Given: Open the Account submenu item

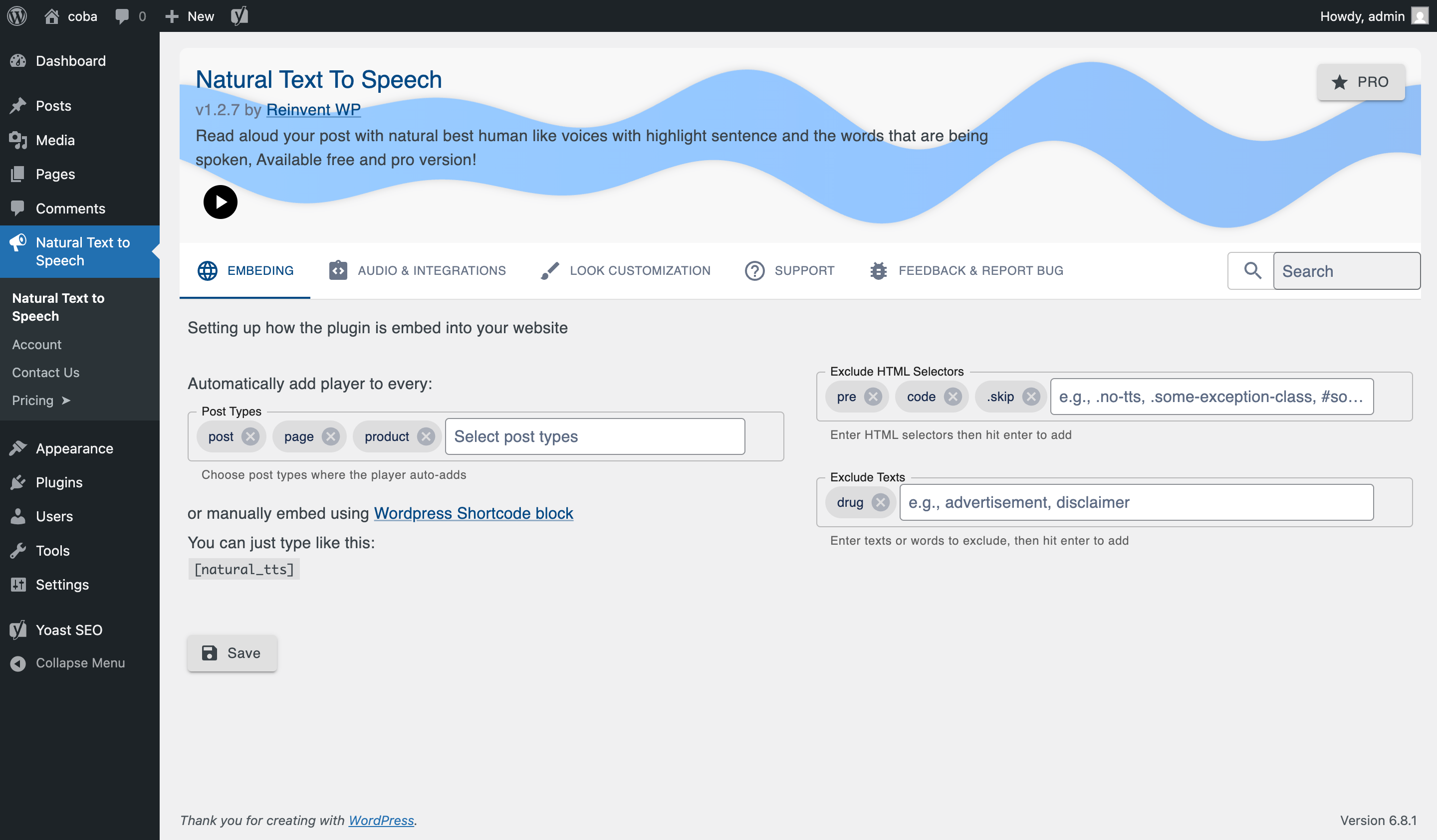Looking at the screenshot, I should (x=36, y=345).
